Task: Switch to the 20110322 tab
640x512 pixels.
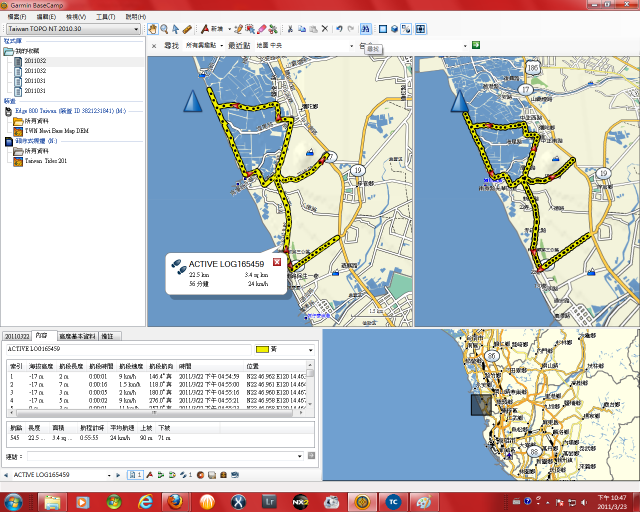Action: point(15,336)
